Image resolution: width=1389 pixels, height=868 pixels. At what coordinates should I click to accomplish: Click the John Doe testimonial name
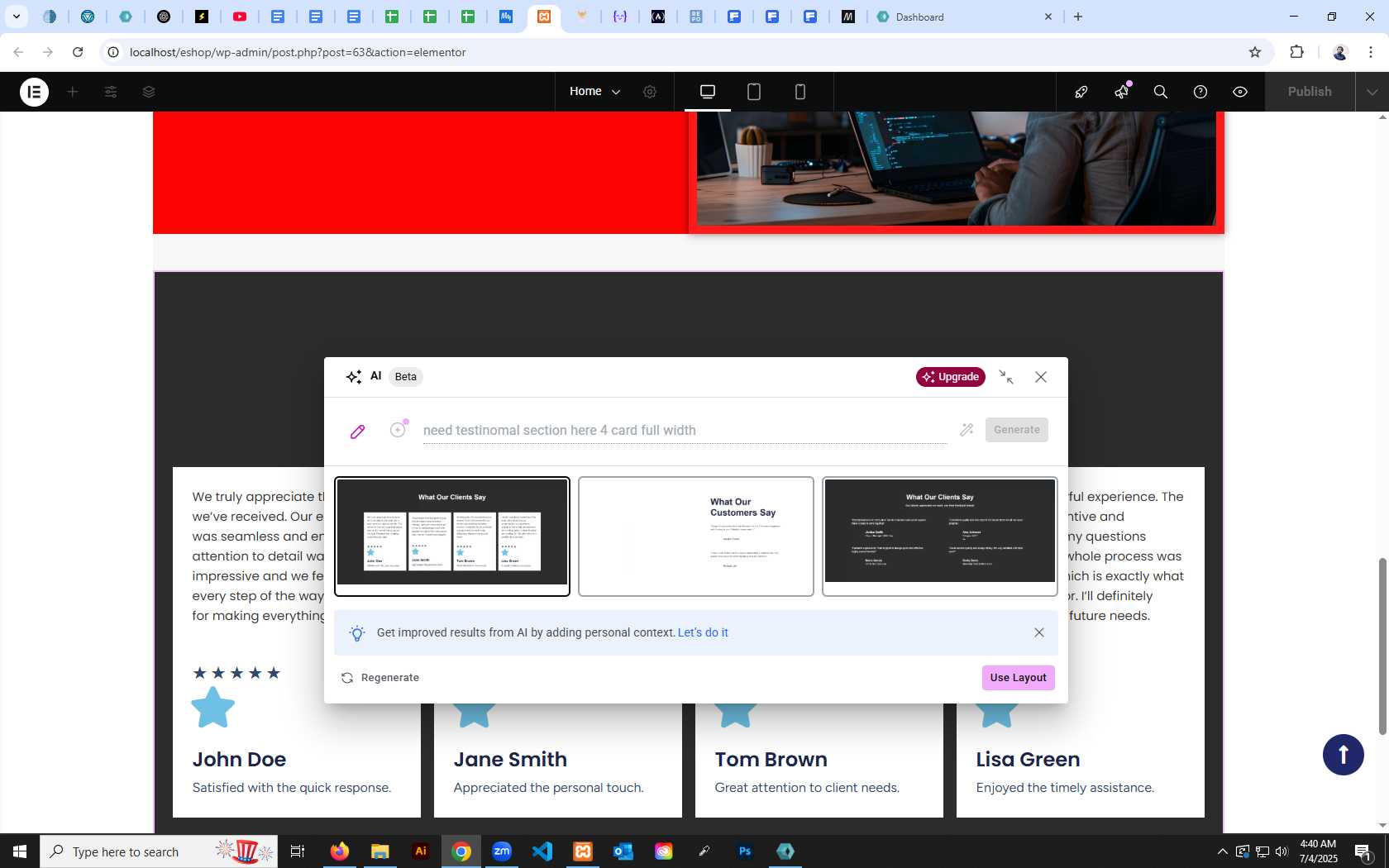tap(240, 760)
